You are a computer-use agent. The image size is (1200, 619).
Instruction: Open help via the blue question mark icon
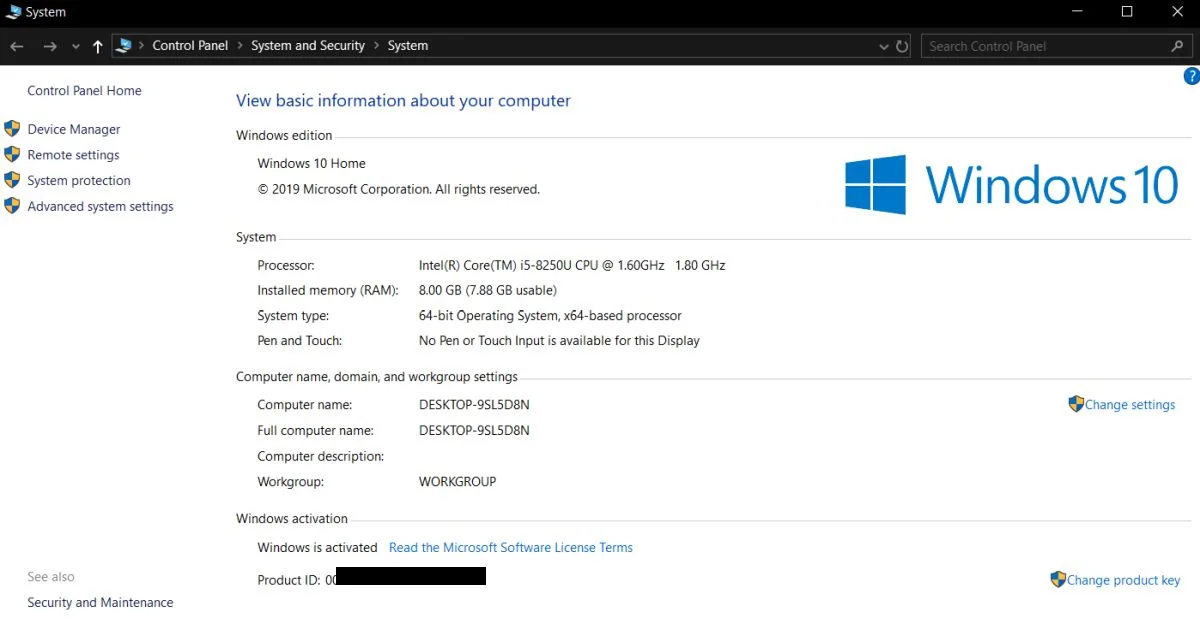[1191, 76]
